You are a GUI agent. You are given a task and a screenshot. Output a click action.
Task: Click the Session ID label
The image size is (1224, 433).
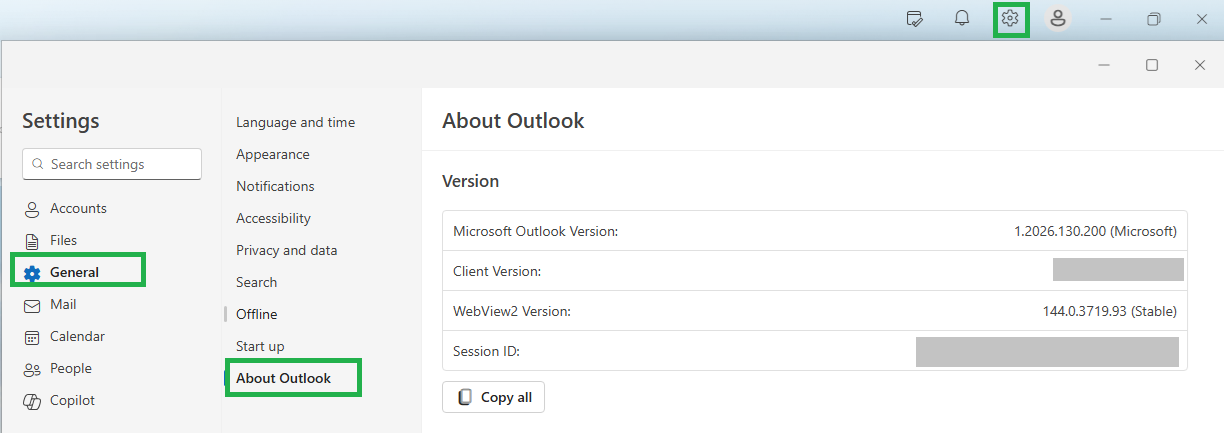point(486,351)
